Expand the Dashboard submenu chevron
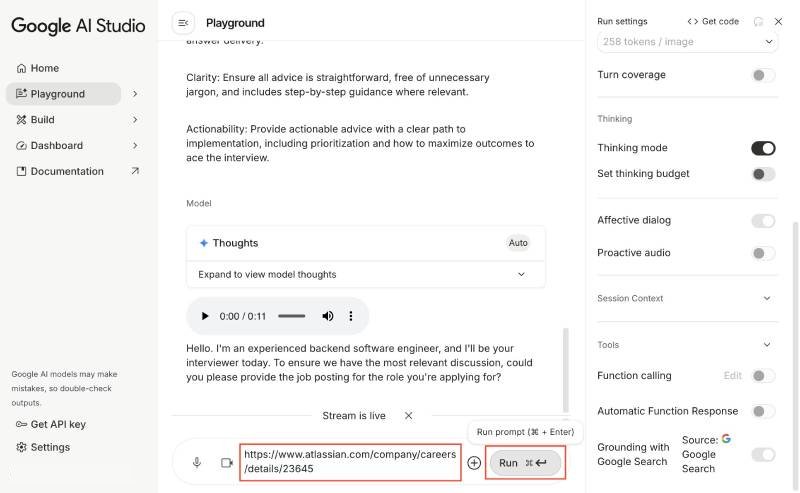The height and width of the screenshot is (493, 800). pos(135,145)
